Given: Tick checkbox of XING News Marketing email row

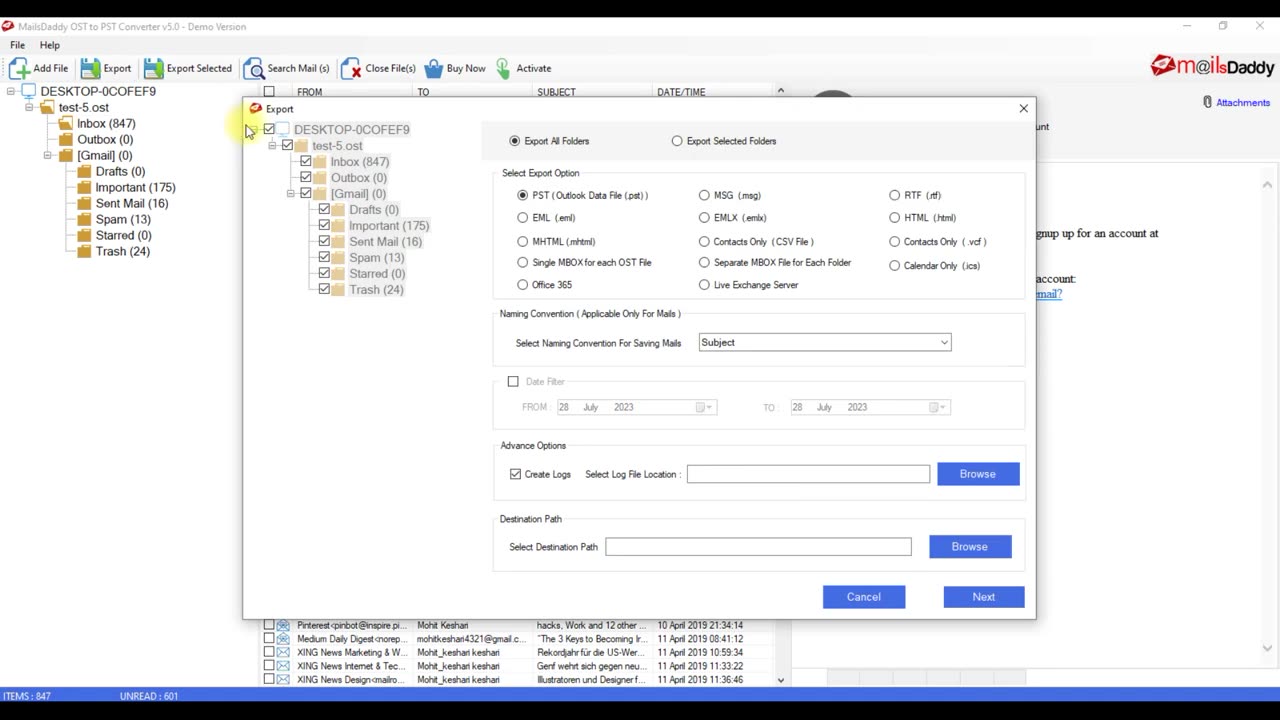Looking at the screenshot, I should (269, 652).
